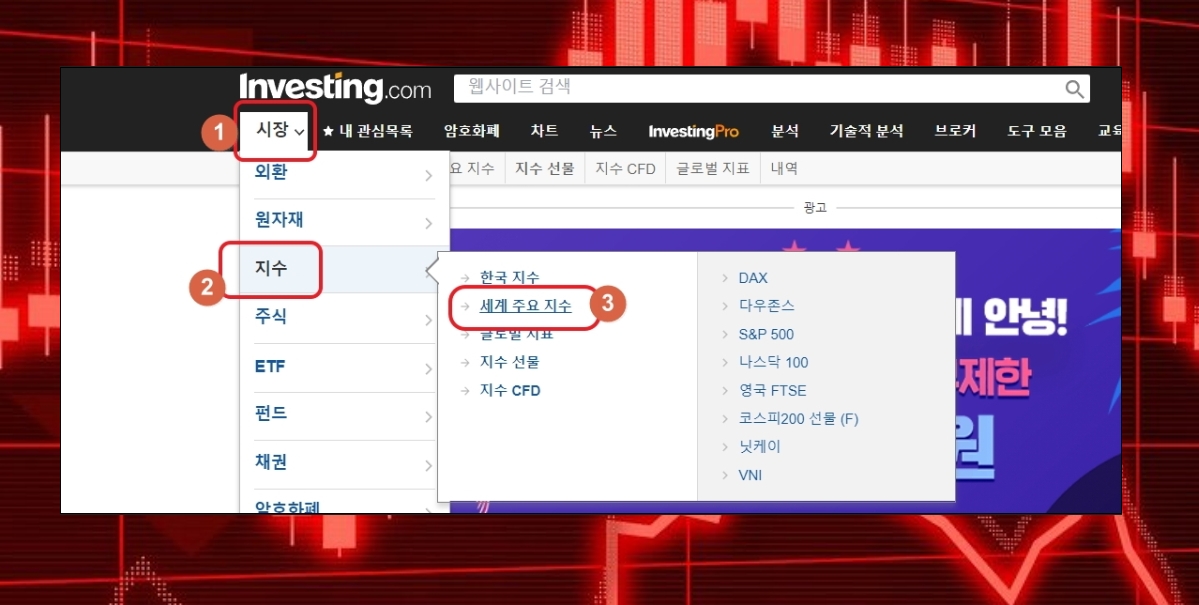
Task: Select the 내역 sub-tab
Action: pyautogui.click(x=784, y=169)
